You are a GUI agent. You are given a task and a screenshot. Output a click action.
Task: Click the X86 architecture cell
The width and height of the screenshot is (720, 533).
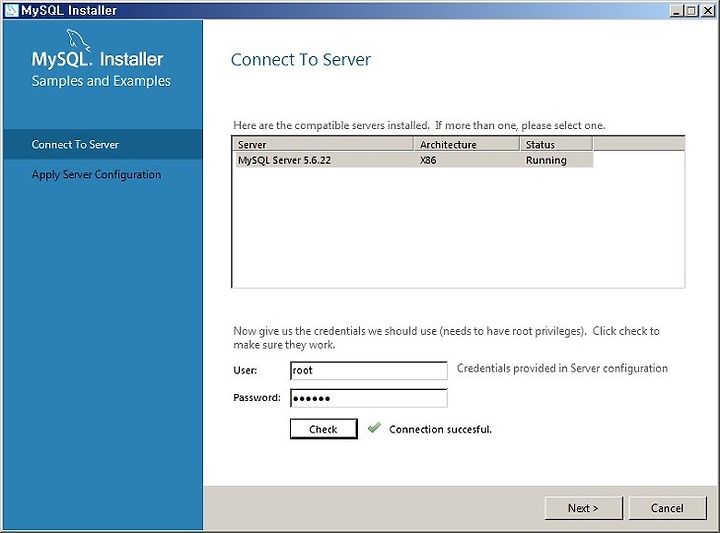pyautogui.click(x=428, y=160)
